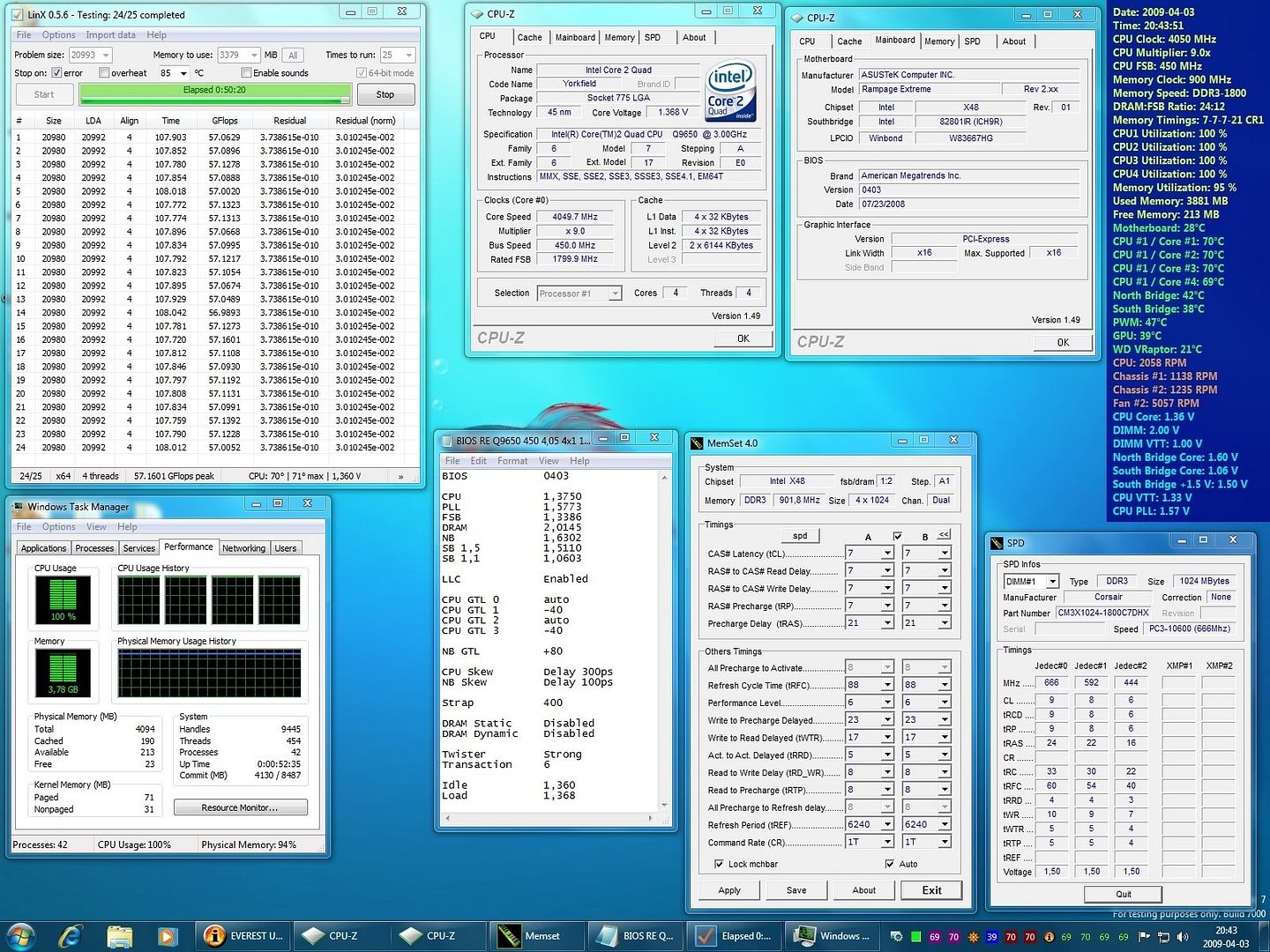Click the spd button in MemSet Timings
Viewport: 1270px width, 952px height.
point(800,536)
